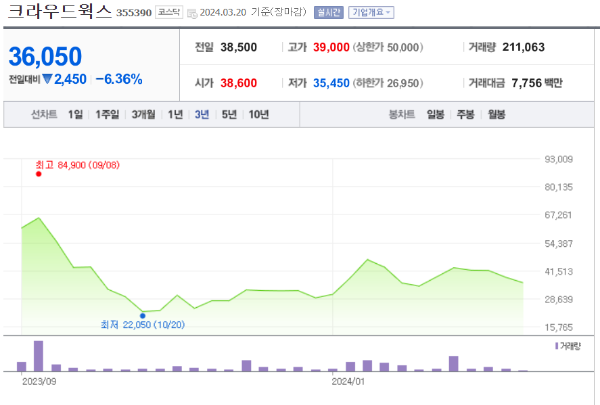
Task: Select the 3개월 line chart tab
Action: 143,114
